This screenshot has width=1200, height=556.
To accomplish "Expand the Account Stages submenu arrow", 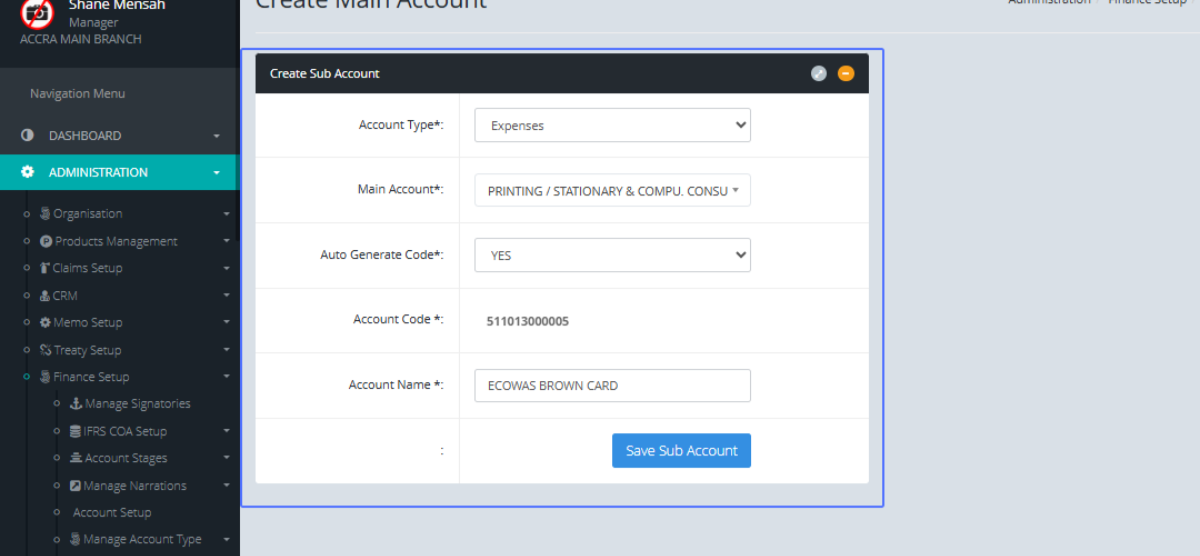I will click(226, 458).
